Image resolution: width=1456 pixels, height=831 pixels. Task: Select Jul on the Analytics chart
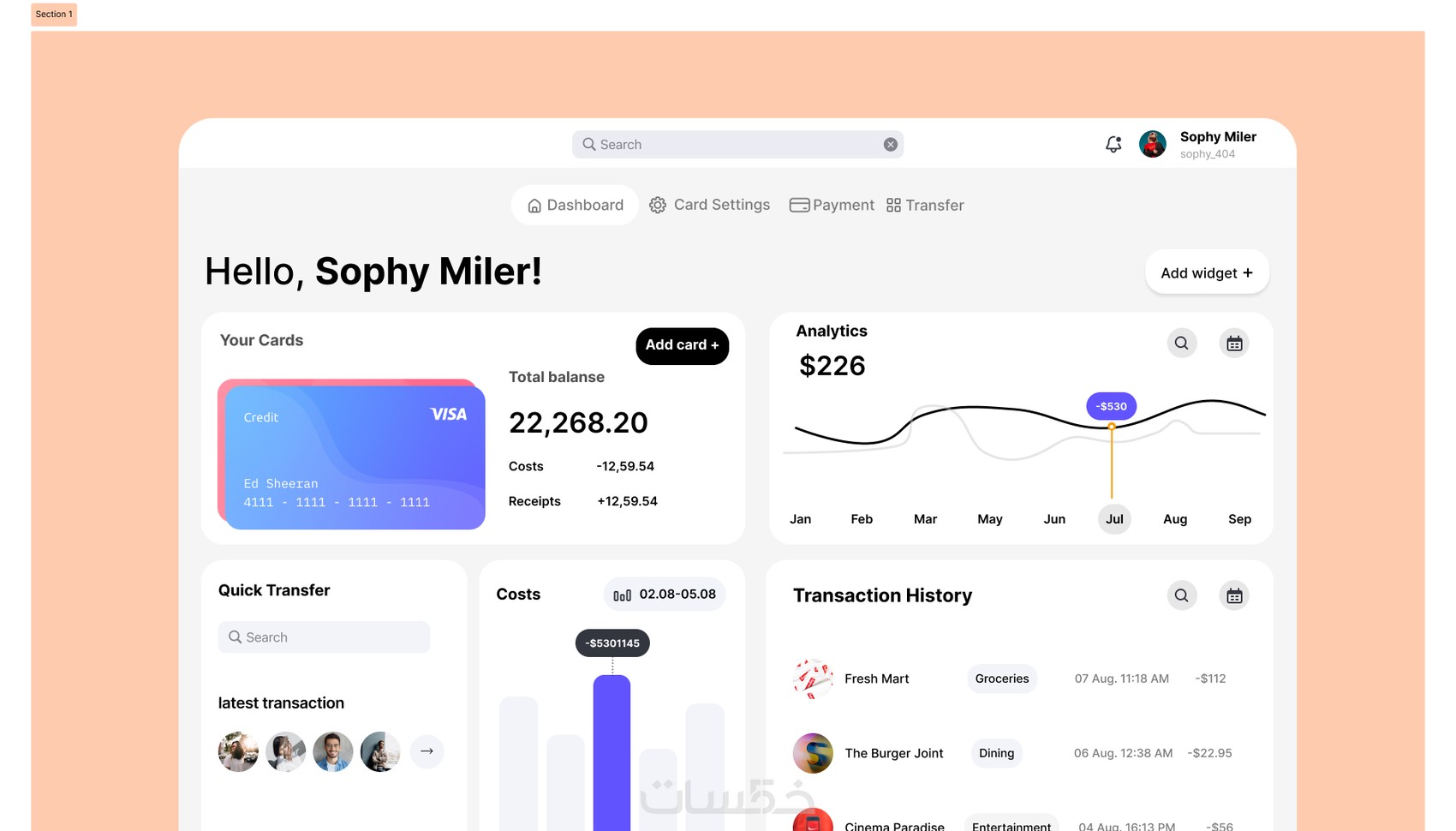pyautogui.click(x=1114, y=519)
